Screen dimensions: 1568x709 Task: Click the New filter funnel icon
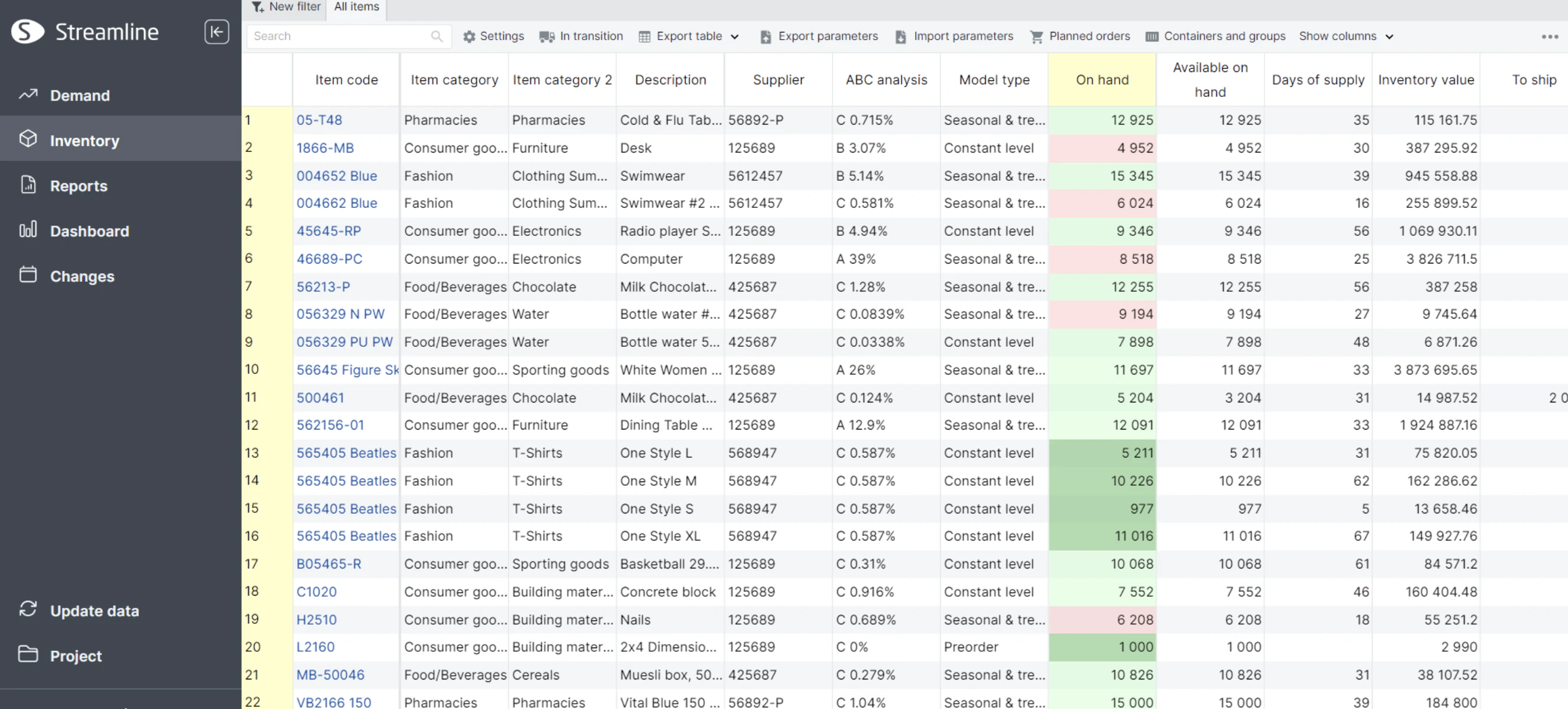click(x=258, y=6)
